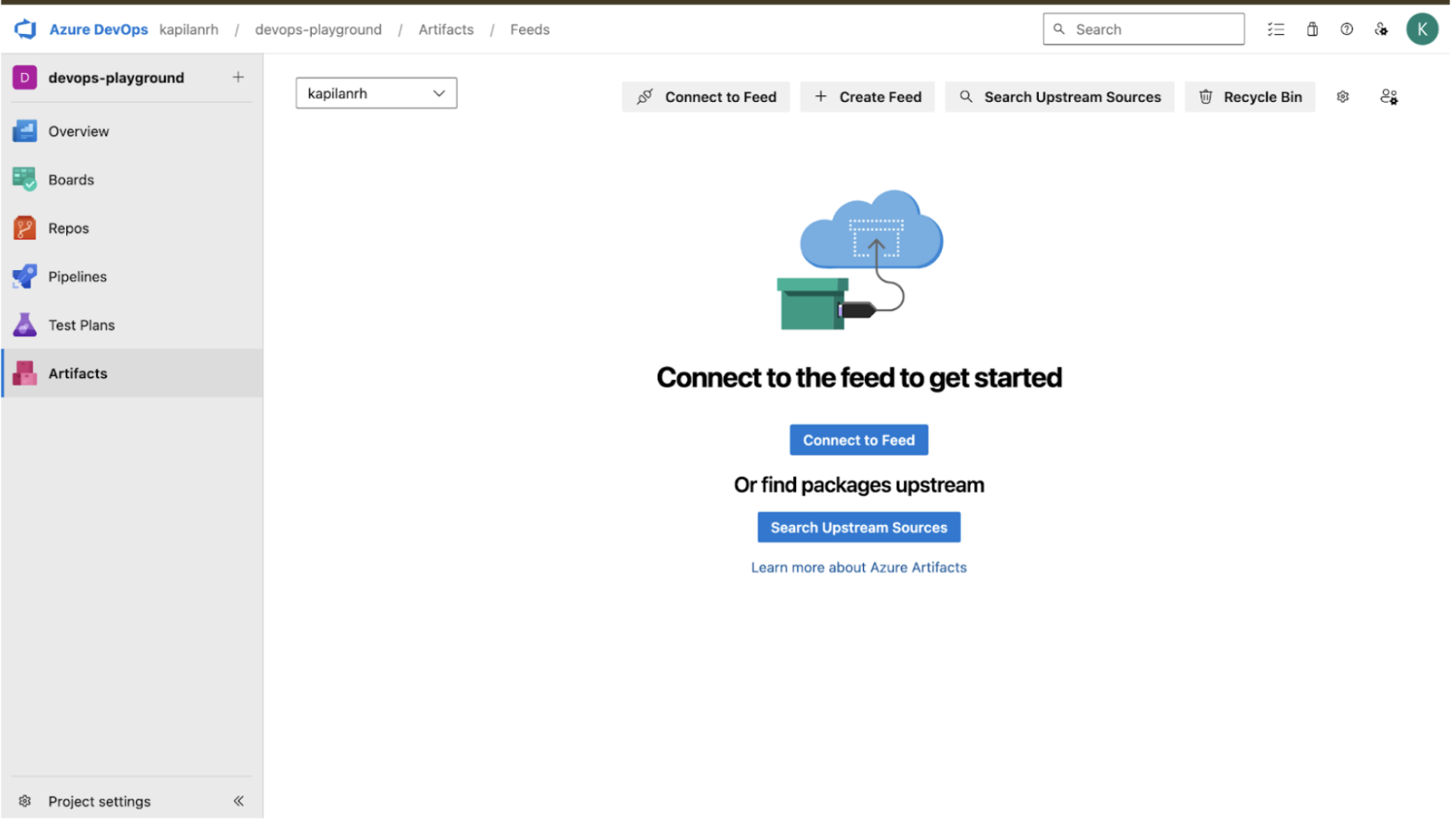Open Boards from the sidebar
This screenshot has width=1456, height=824.
[x=71, y=180]
